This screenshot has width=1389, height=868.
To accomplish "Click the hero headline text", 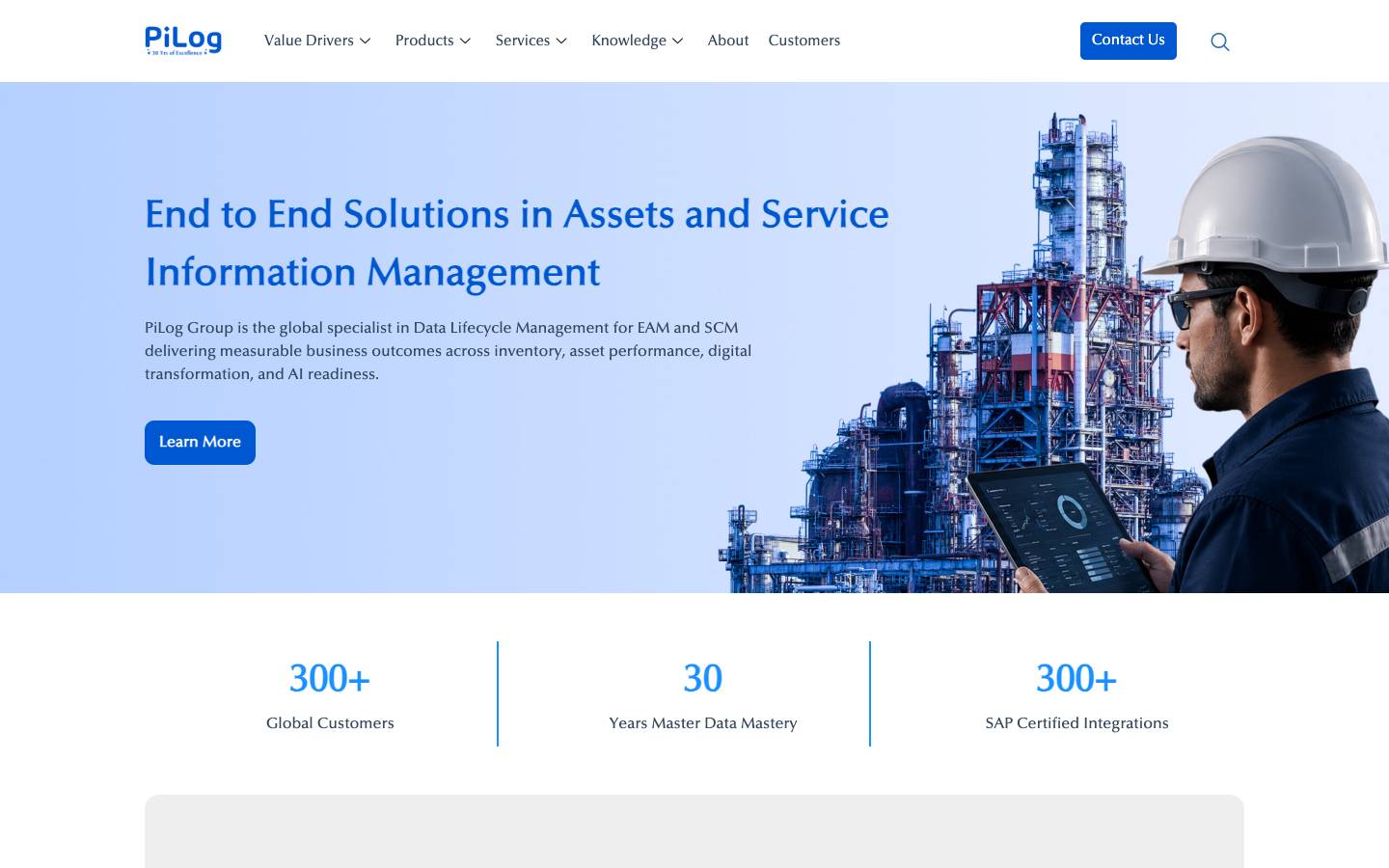I will pos(517,243).
